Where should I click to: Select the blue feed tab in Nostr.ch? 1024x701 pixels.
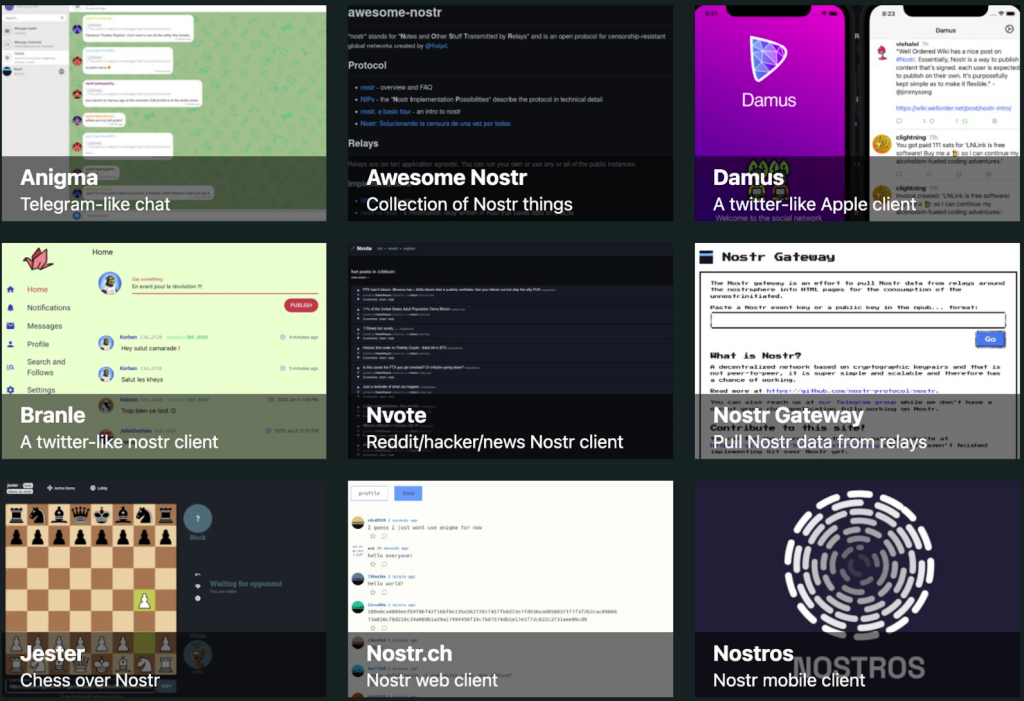tap(407, 493)
